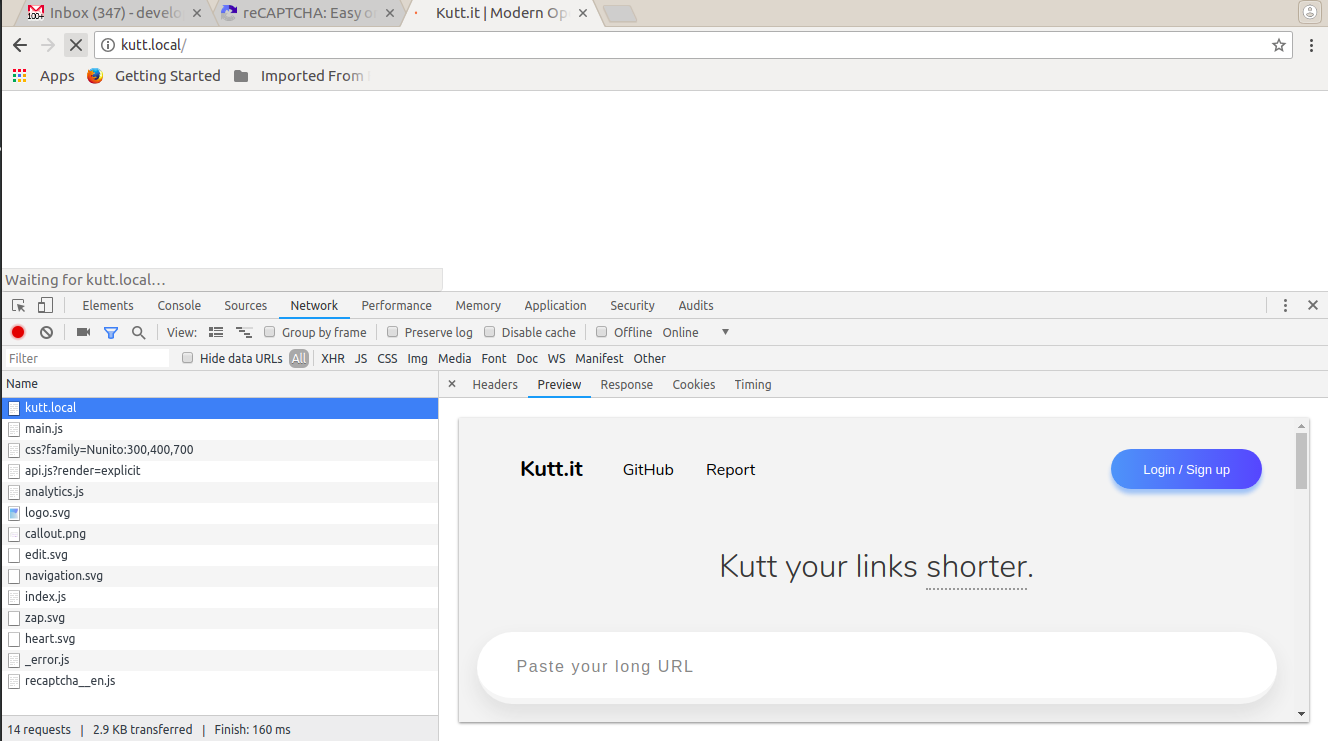Enable the Preserve log checkbox
The width and height of the screenshot is (1328, 741).
coord(392,331)
